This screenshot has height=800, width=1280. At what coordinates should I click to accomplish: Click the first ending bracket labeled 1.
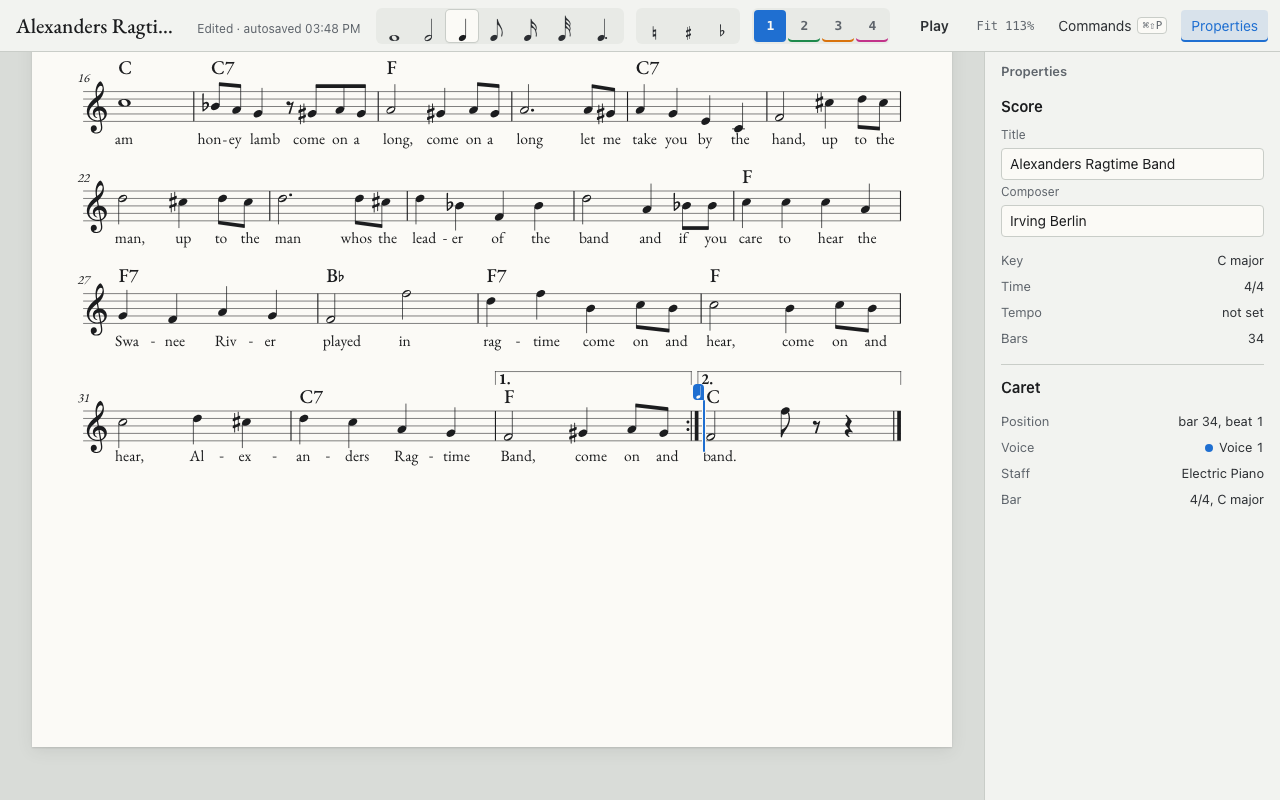pos(593,379)
